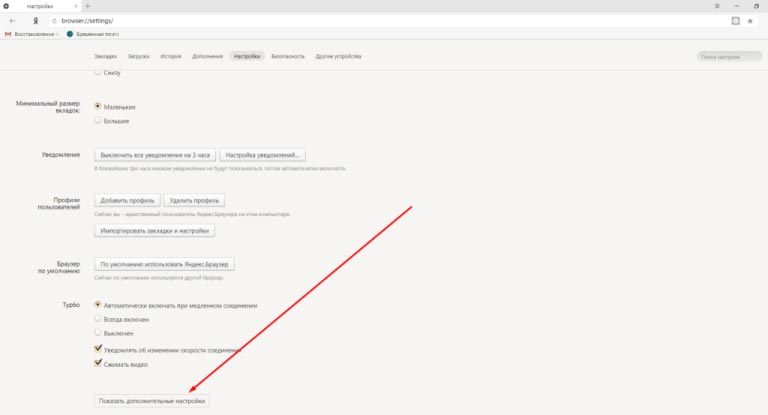Open the Gmail Восстановление bookmark
Screen dimensions: 768x415
pyautogui.click(x=31, y=34)
